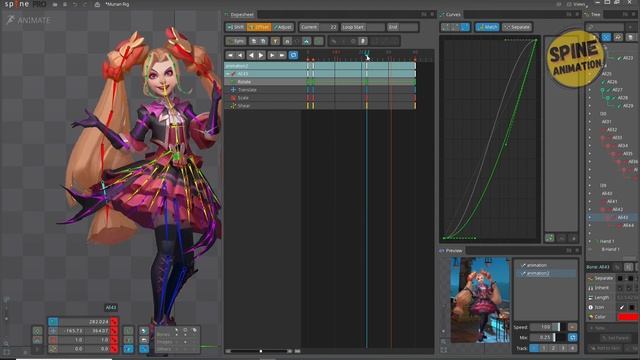Open the Dopesheet tab
This screenshot has width=640, height=360.
click(x=241, y=14)
